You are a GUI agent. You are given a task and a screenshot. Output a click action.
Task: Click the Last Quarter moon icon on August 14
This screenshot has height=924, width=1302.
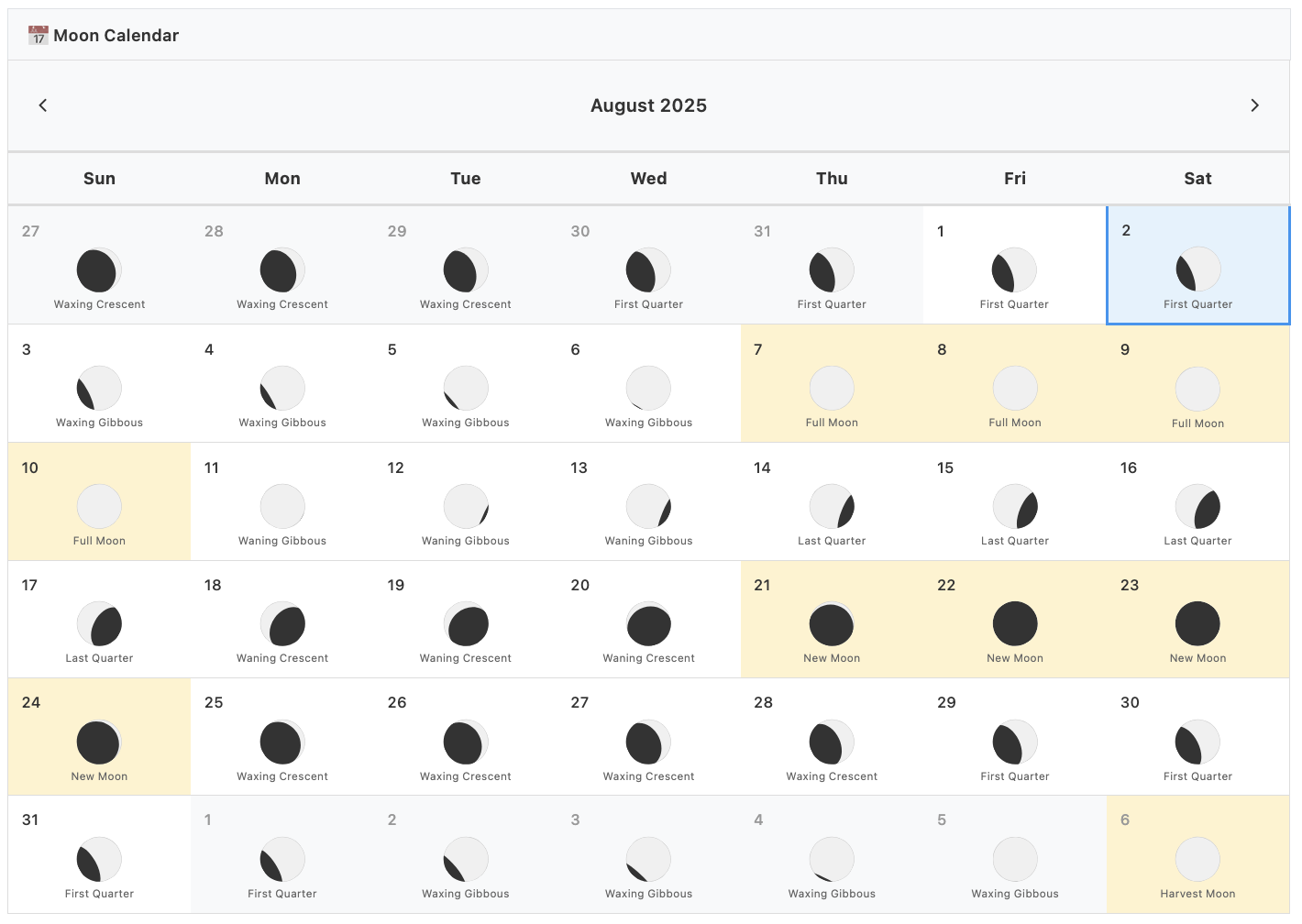pyautogui.click(x=831, y=505)
